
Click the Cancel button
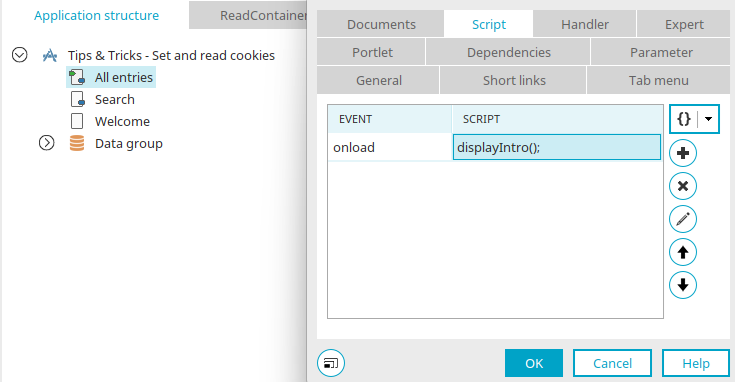pos(612,363)
